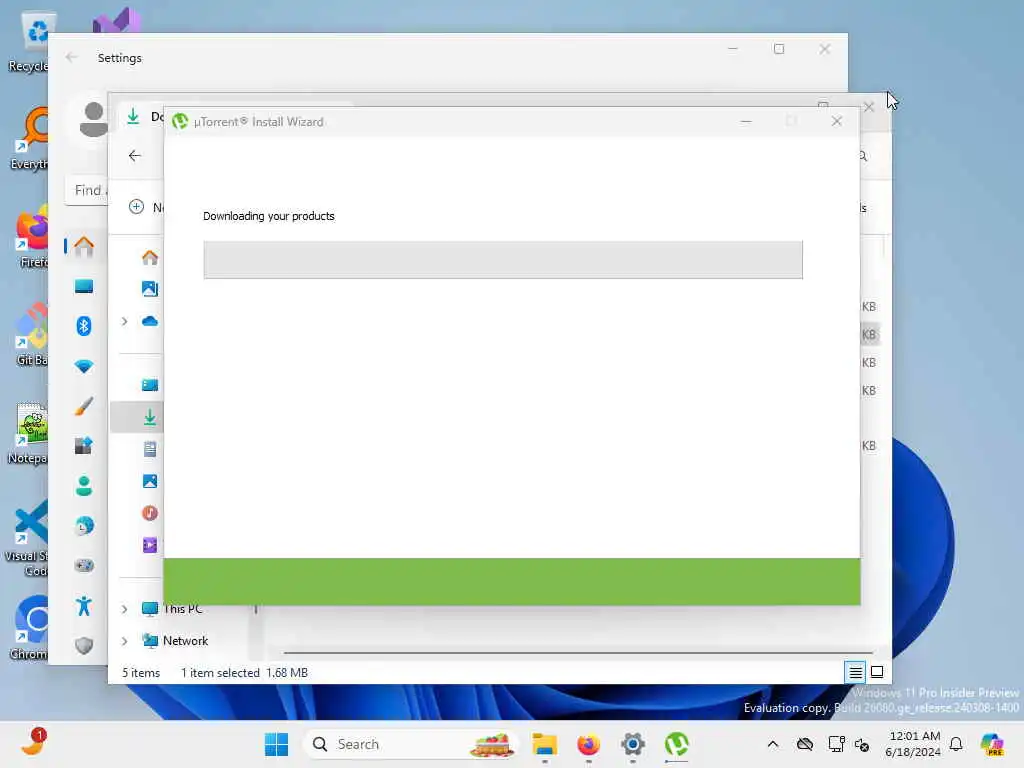Select Network in navigation pane
This screenshot has width=1024, height=768.
click(x=175, y=641)
